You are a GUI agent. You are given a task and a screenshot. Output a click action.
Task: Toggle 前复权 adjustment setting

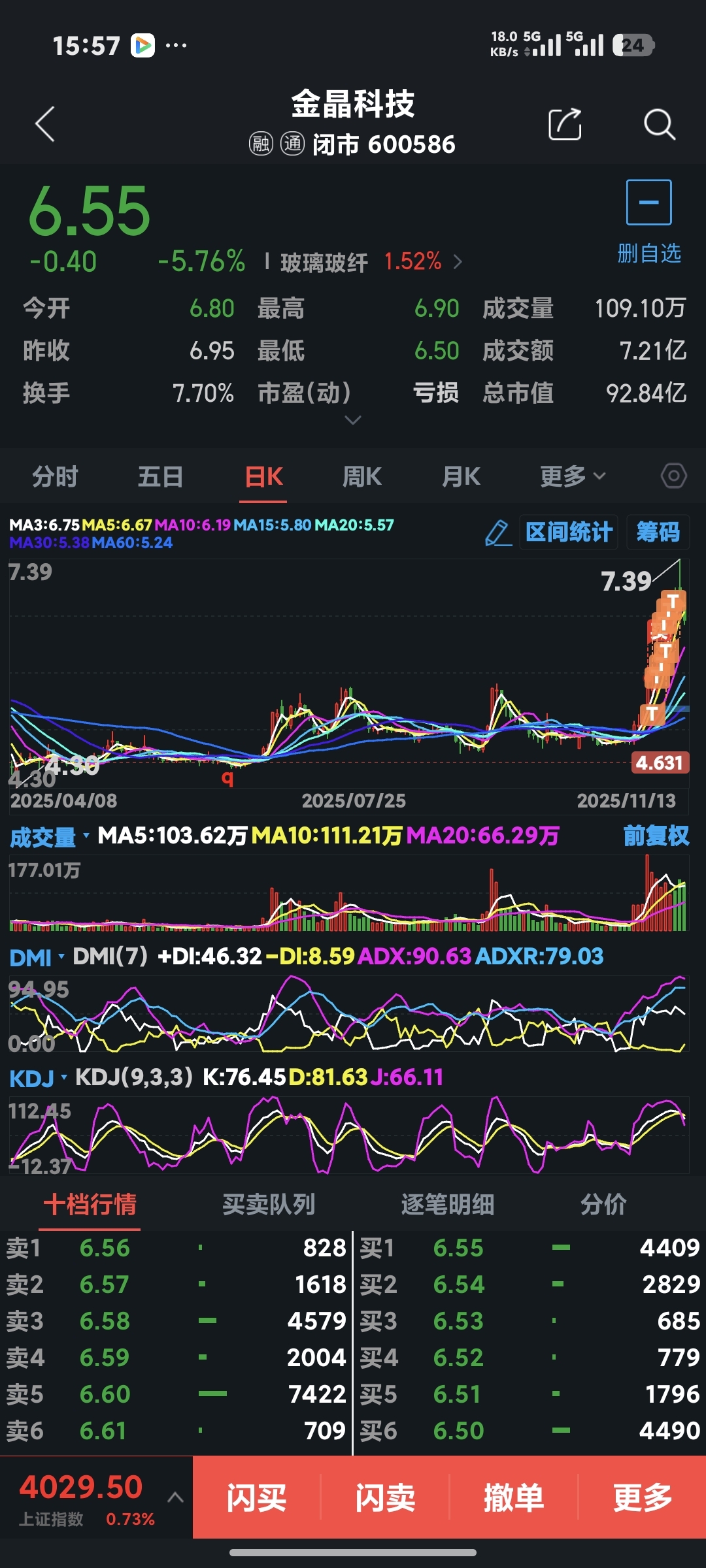656,836
